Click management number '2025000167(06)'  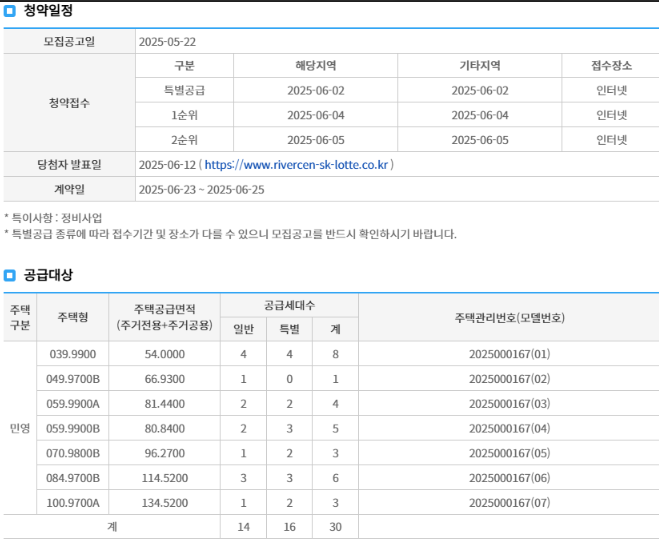click(509, 478)
